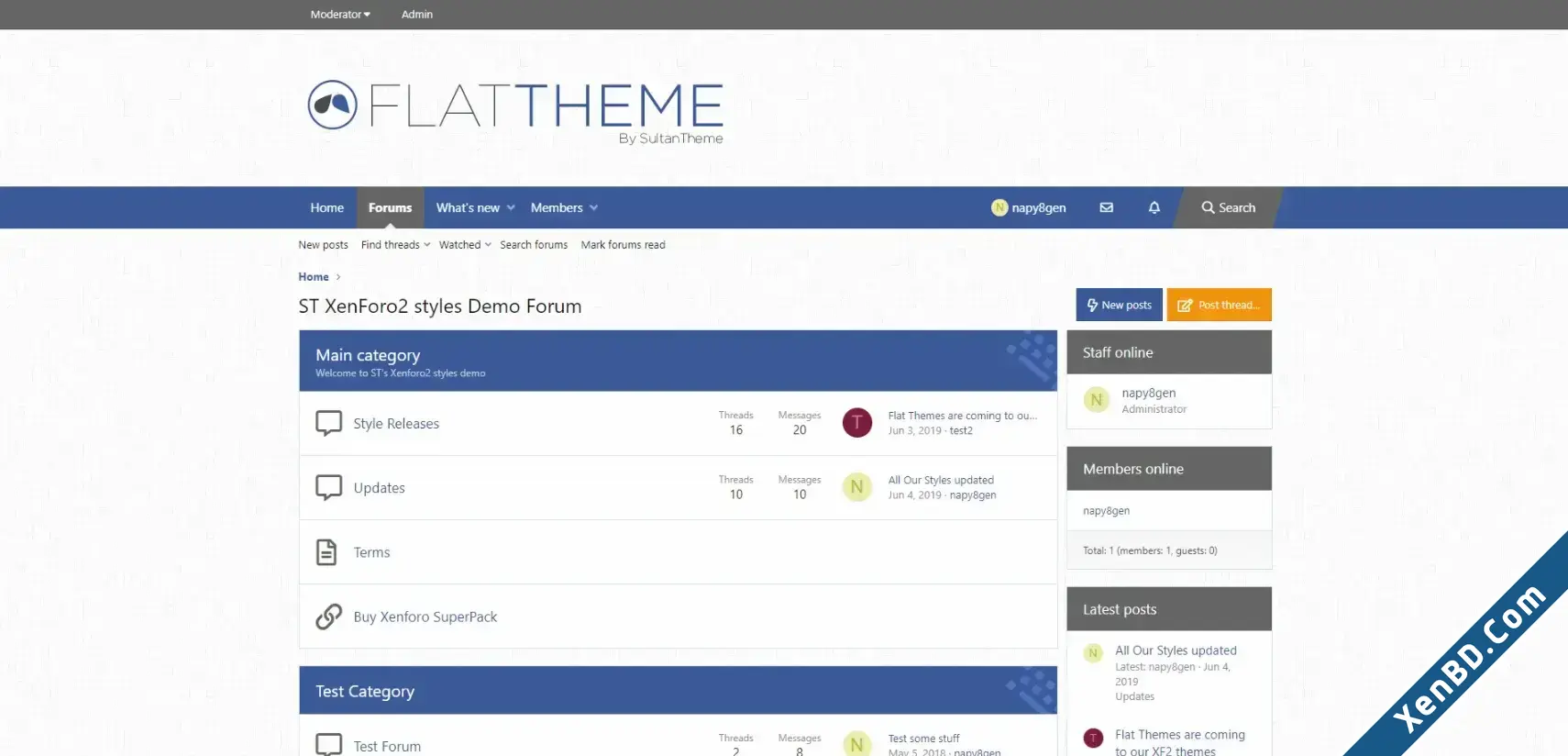Click the N avatar in Latest posts
The width and height of the screenshot is (1568, 756).
point(1093,653)
